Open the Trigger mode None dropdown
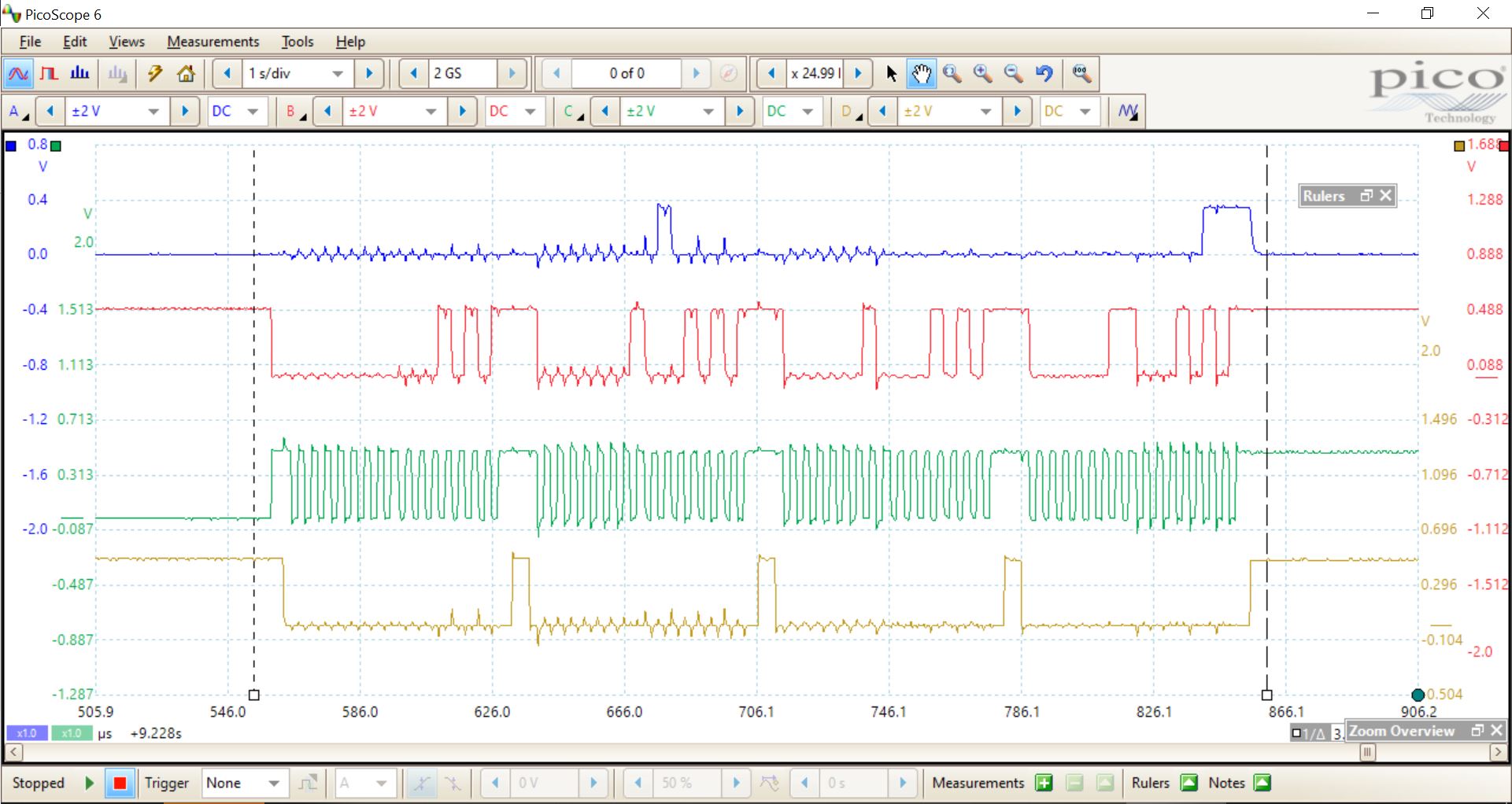 273,784
